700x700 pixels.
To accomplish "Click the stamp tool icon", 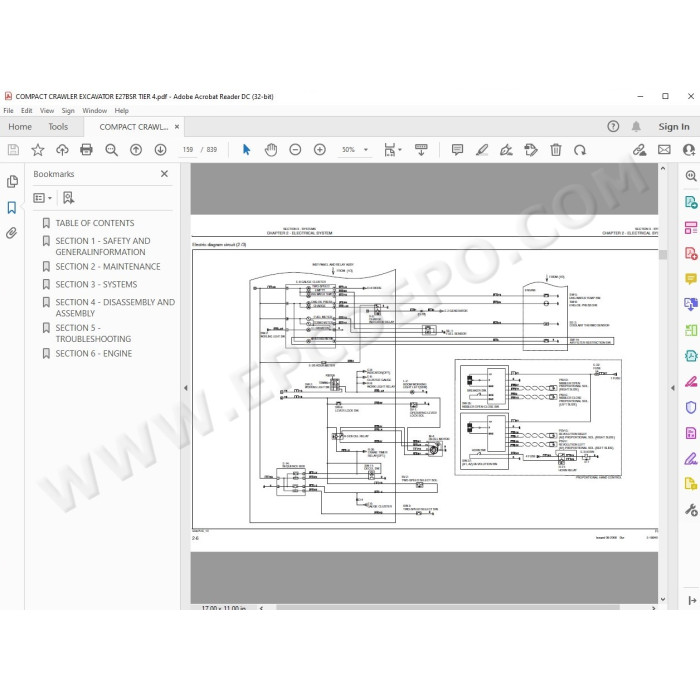I will pos(531,150).
